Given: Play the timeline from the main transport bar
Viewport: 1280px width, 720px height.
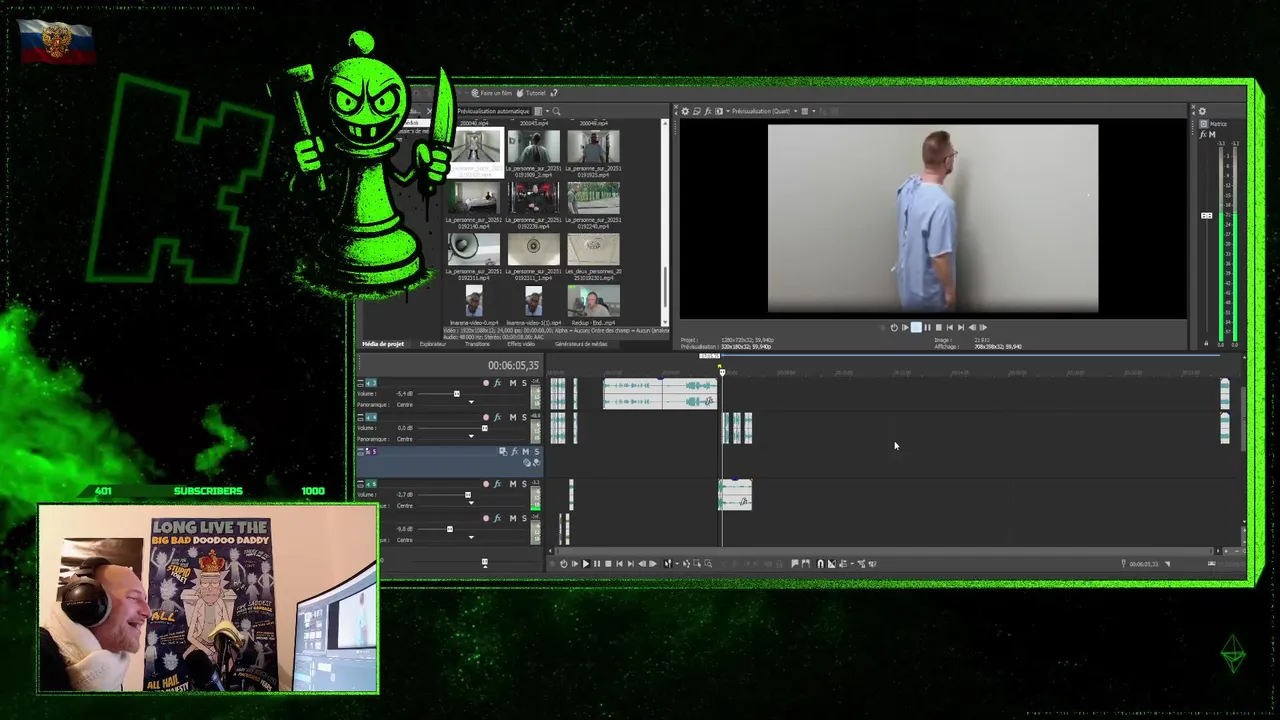Looking at the screenshot, I should (x=586, y=564).
